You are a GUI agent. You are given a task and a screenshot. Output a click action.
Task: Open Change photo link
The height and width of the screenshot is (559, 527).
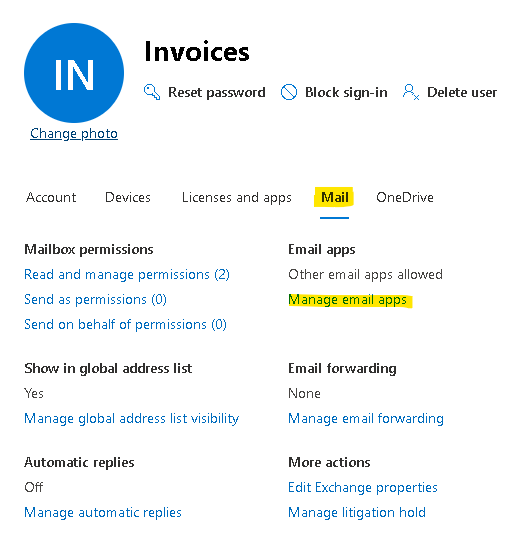pyautogui.click(x=74, y=134)
